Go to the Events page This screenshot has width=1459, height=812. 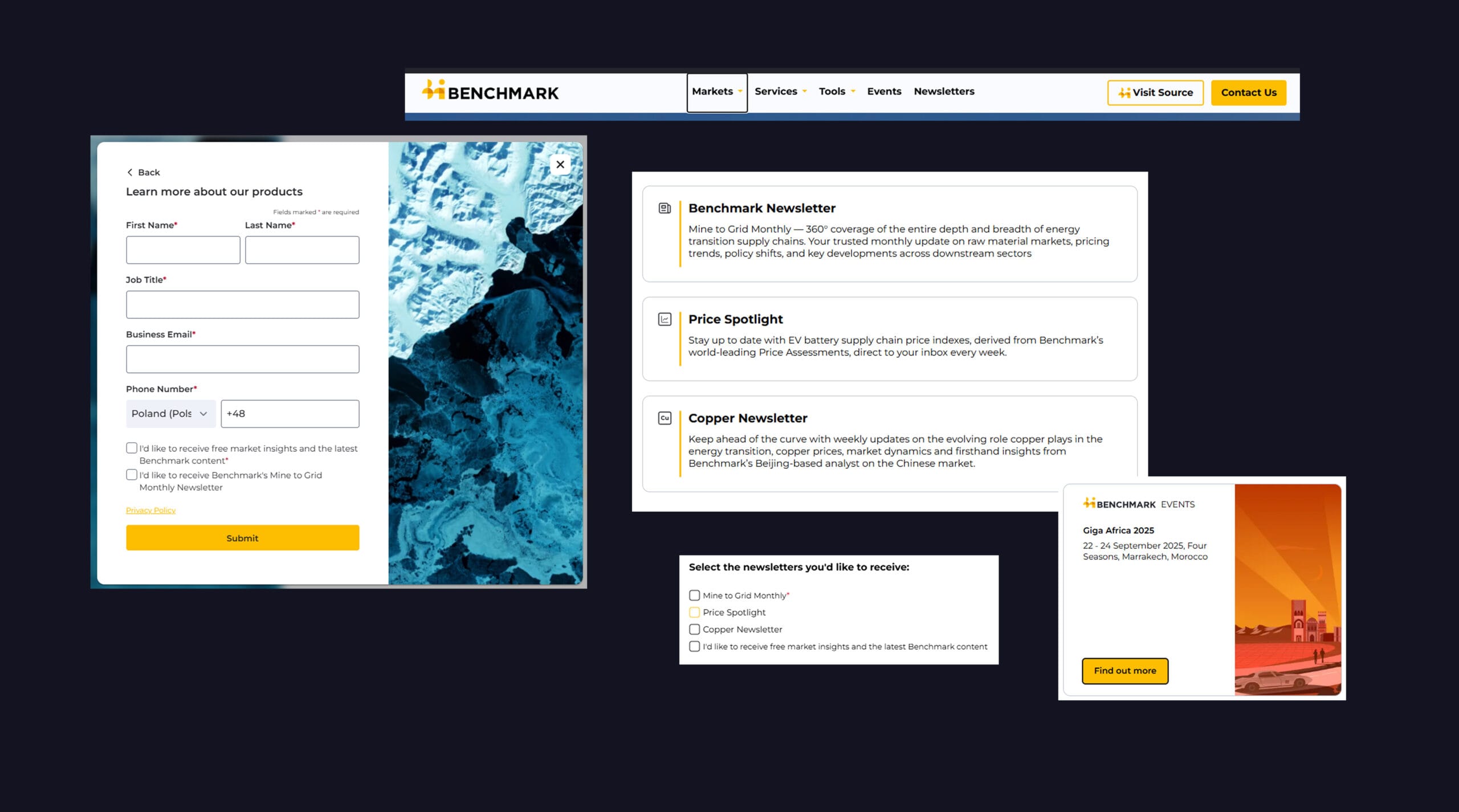884,91
